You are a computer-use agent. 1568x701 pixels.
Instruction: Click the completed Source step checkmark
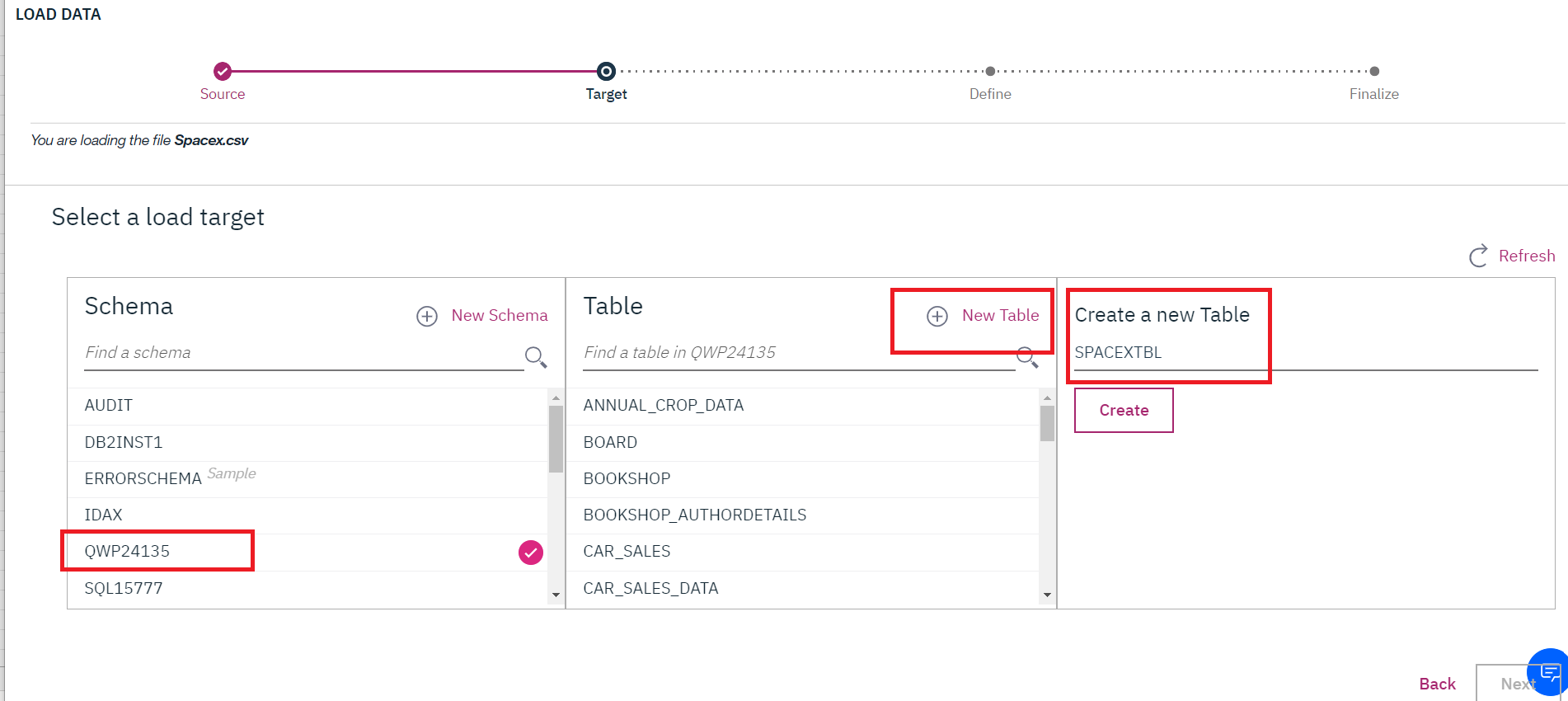pos(223,71)
